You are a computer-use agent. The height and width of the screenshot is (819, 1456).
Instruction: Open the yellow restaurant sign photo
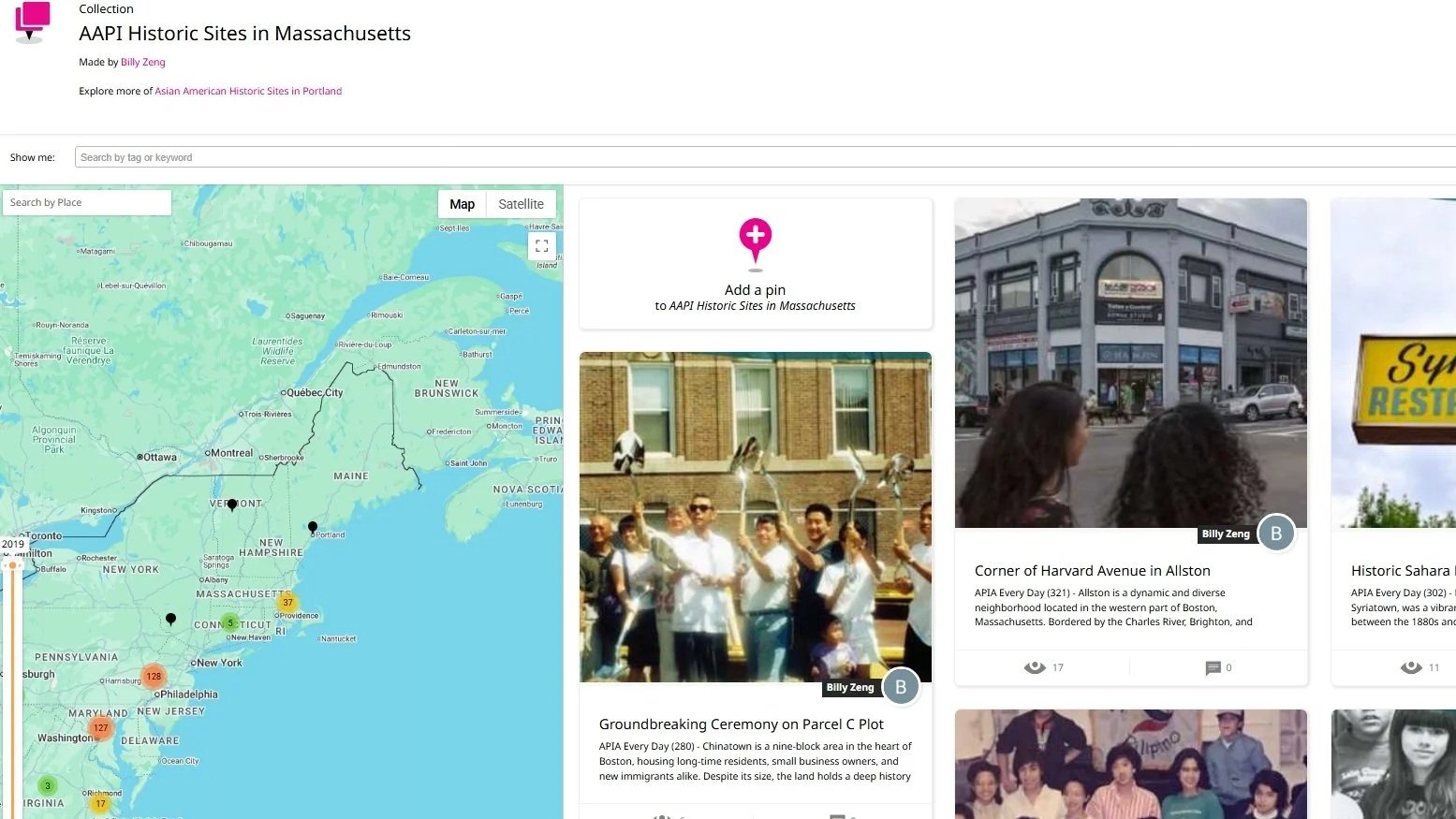click(1393, 363)
